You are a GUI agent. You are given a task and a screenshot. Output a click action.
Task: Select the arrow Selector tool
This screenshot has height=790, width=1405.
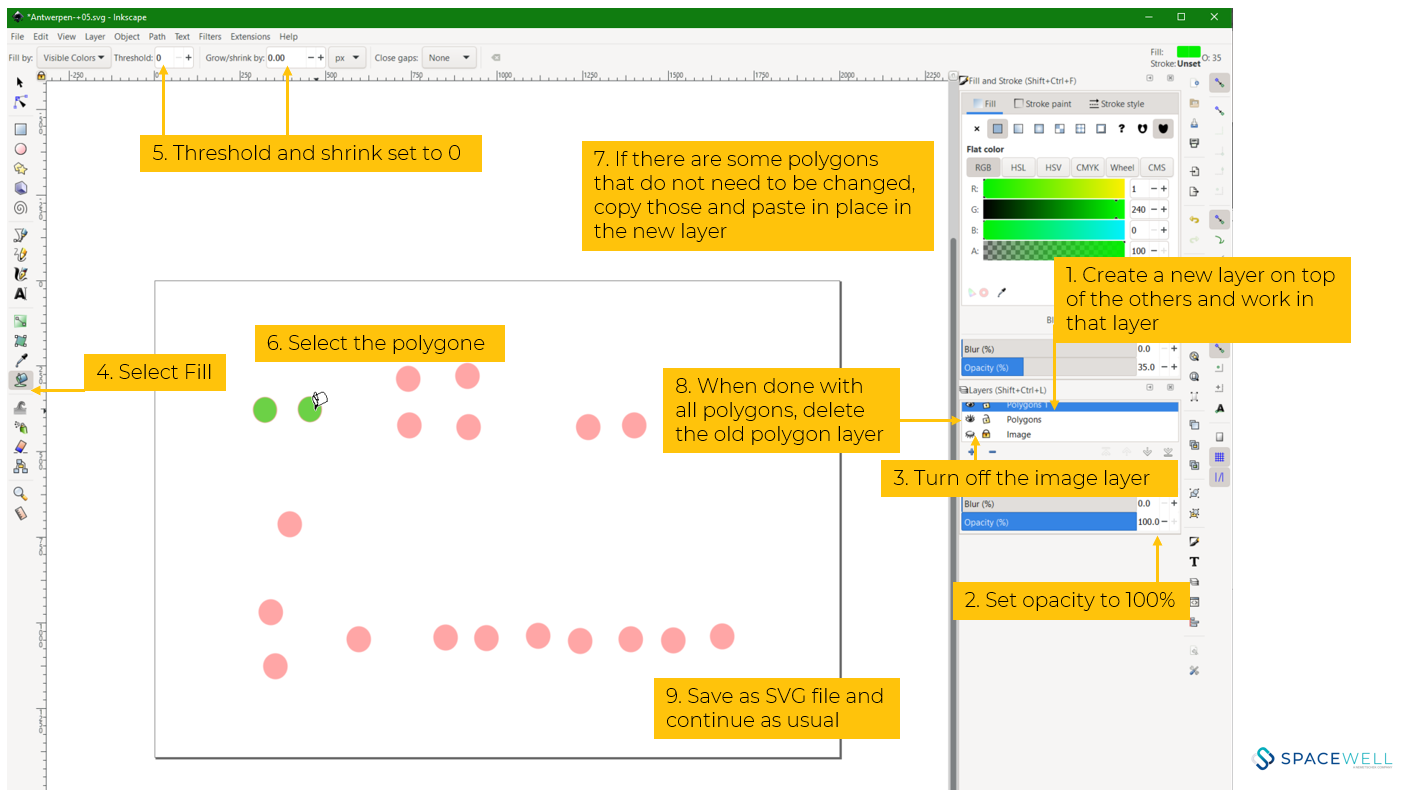(20, 83)
